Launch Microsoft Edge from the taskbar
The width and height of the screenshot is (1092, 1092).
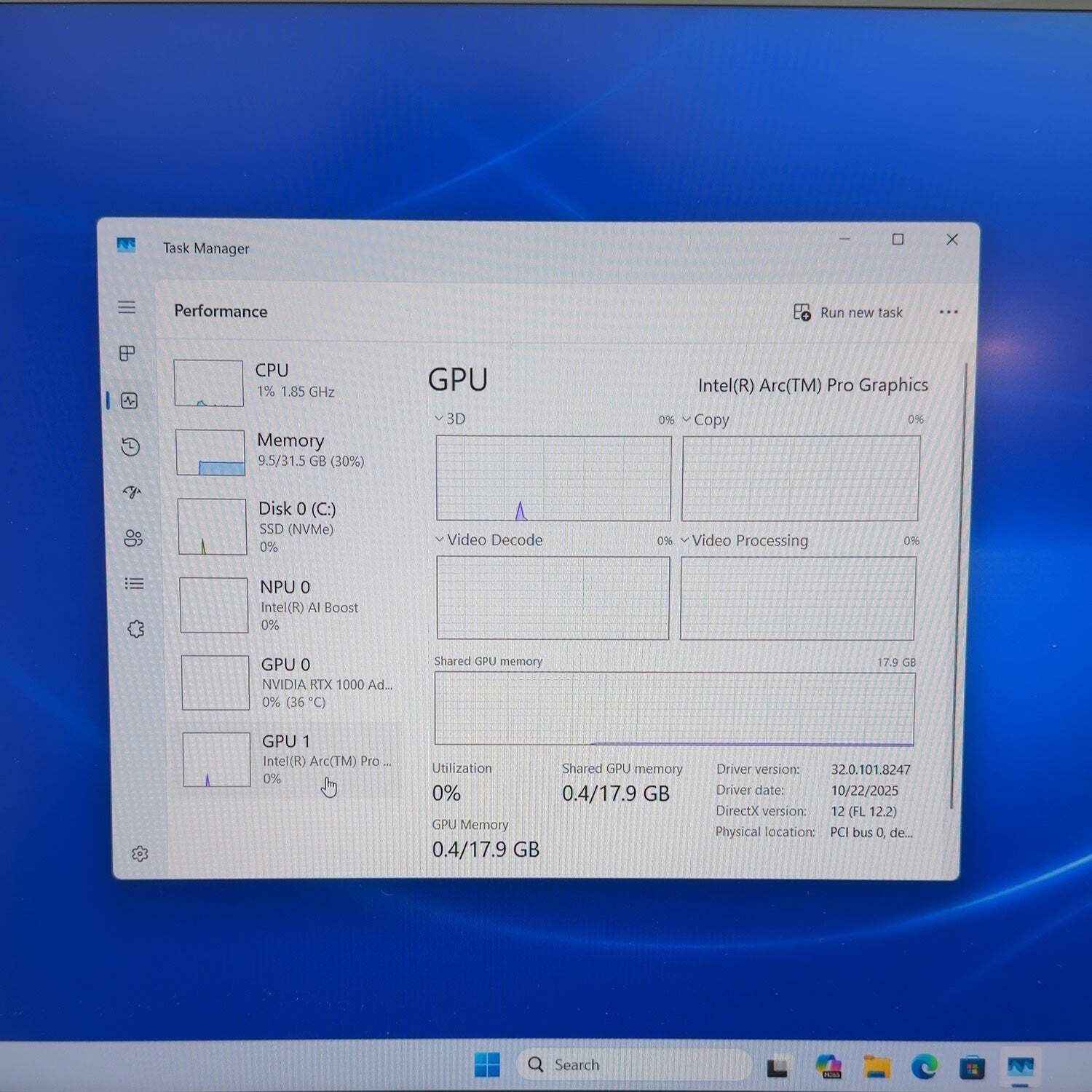point(925,1067)
